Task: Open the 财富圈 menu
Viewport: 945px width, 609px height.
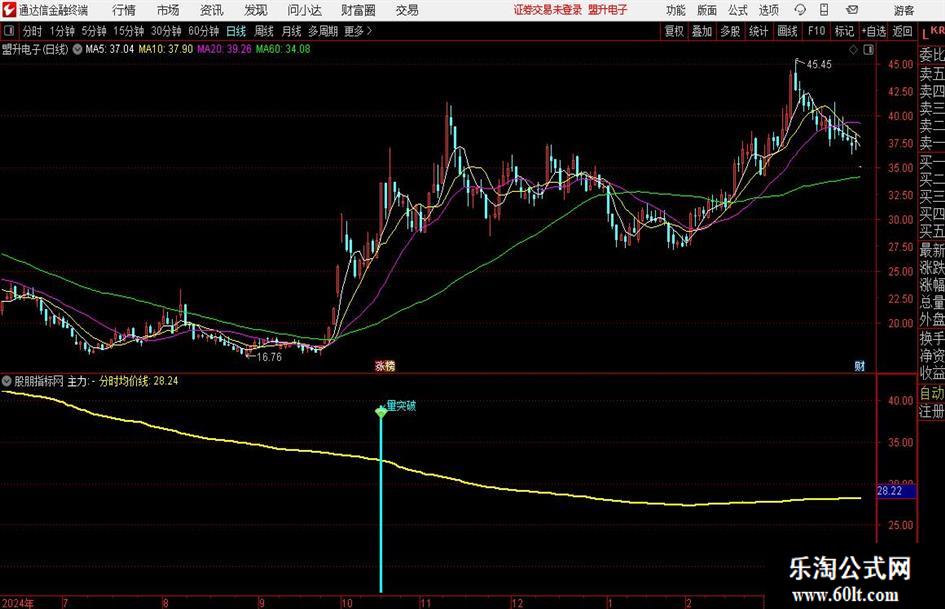Action: pyautogui.click(x=358, y=10)
